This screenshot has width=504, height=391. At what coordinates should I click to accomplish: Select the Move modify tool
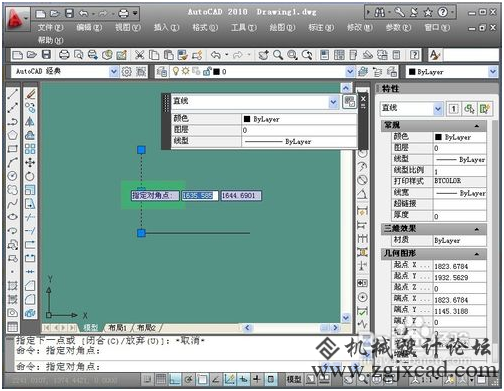(30, 162)
